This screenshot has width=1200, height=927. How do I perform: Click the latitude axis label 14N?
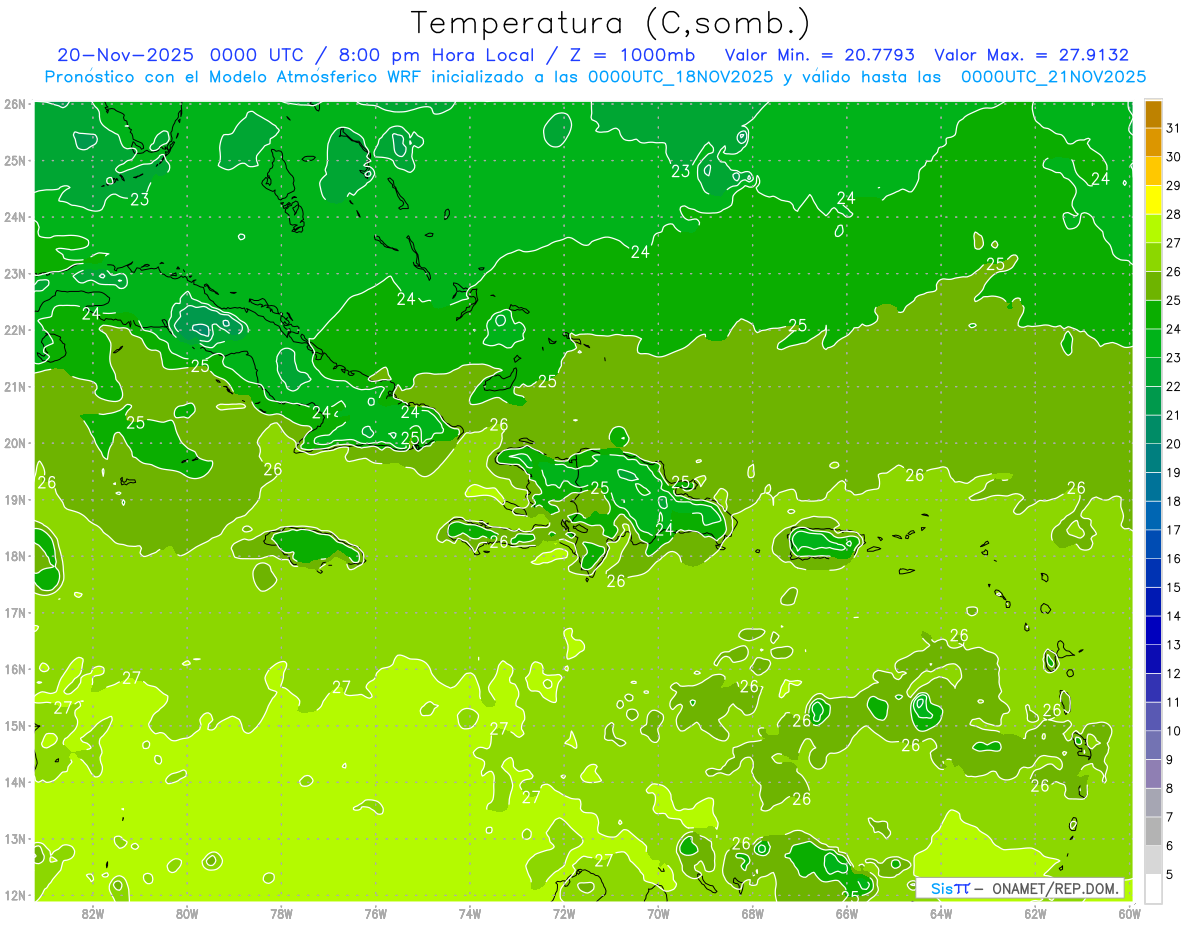(x=15, y=781)
